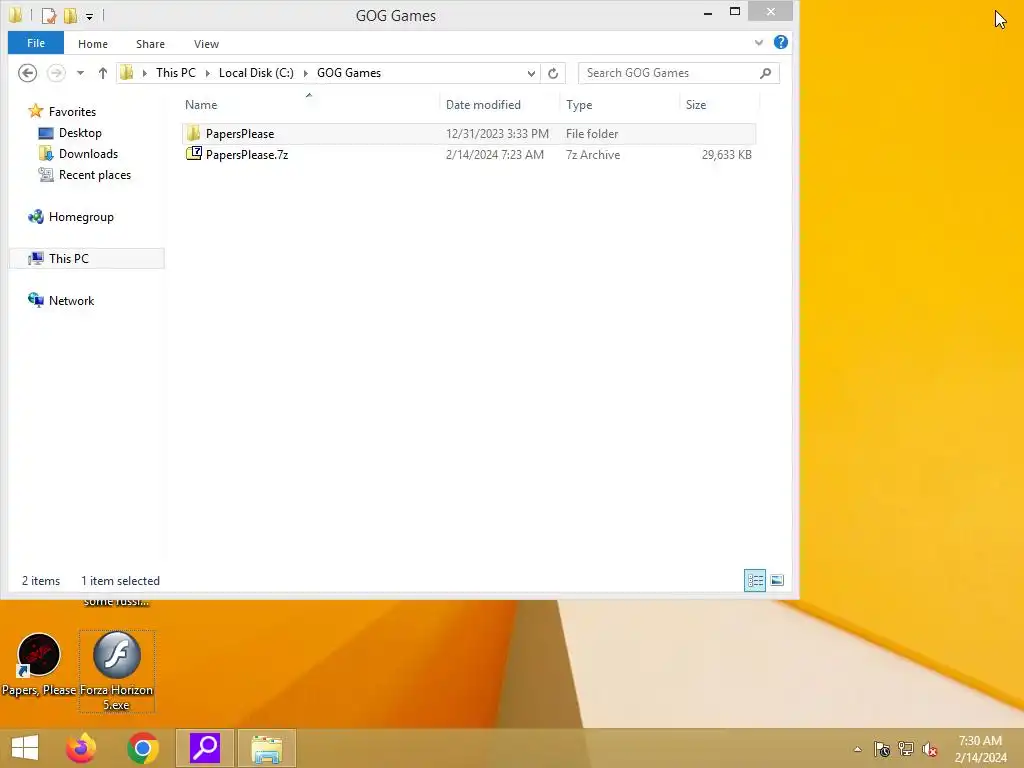This screenshot has height=768, width=1024.
Task: Open the Action Center flag icon
Action: click(882, 749)
